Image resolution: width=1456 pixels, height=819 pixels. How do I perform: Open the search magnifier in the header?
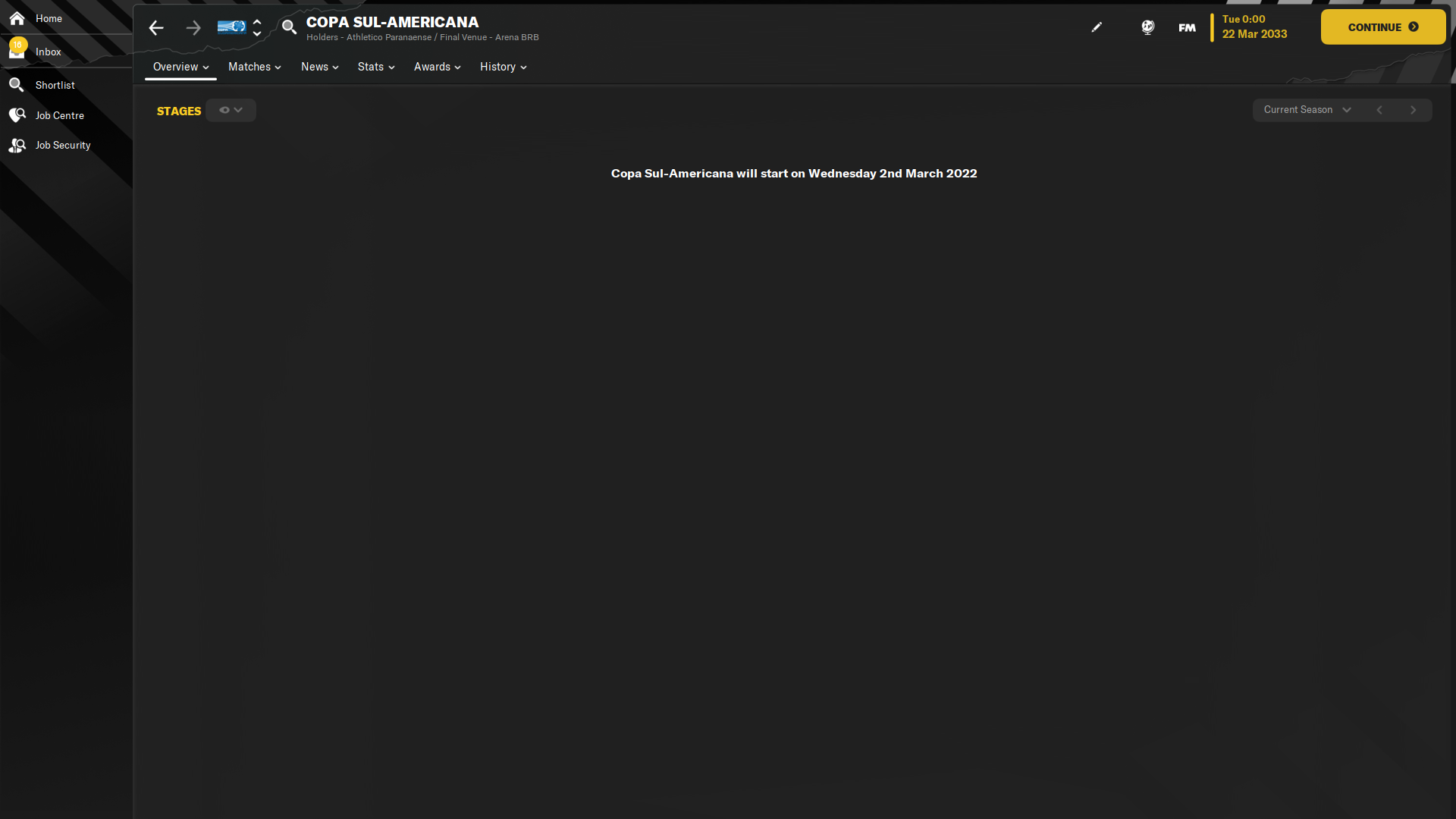(289, 28)
